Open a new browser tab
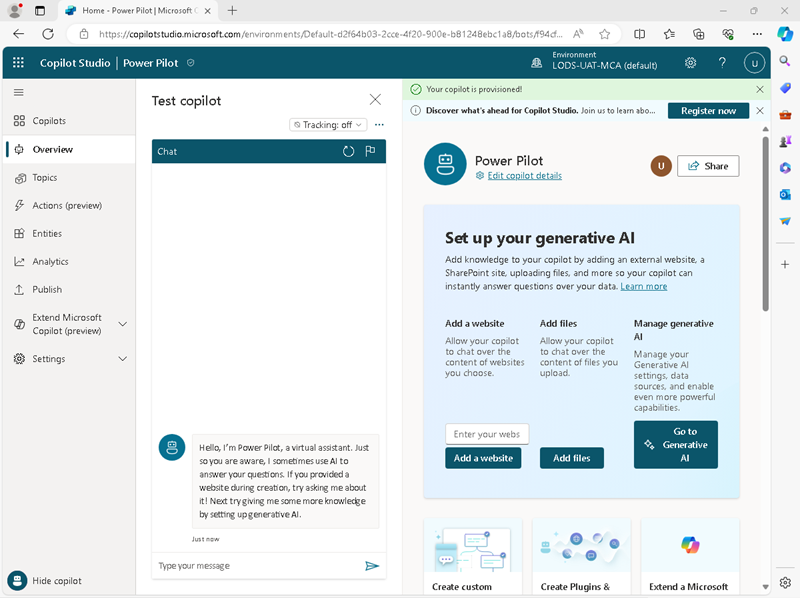 click(232, 10)
